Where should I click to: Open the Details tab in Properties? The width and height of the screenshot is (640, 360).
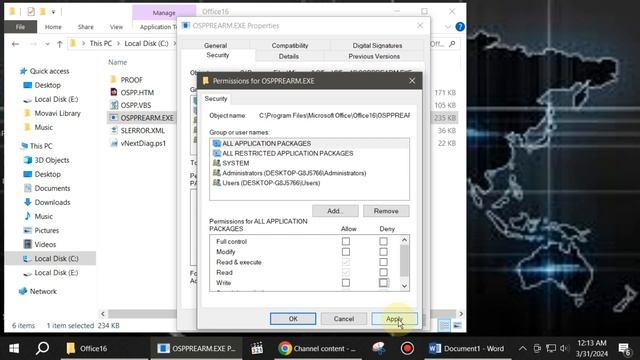tap(289, 56)
